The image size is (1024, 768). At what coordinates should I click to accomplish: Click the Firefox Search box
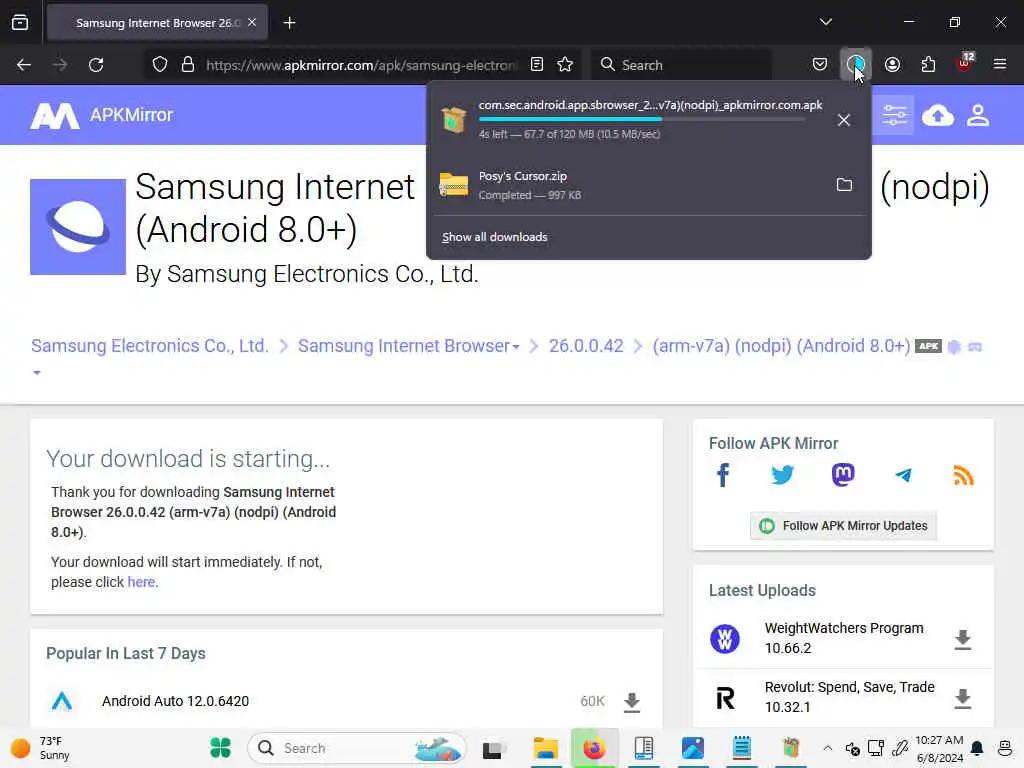tap(682, 65)
